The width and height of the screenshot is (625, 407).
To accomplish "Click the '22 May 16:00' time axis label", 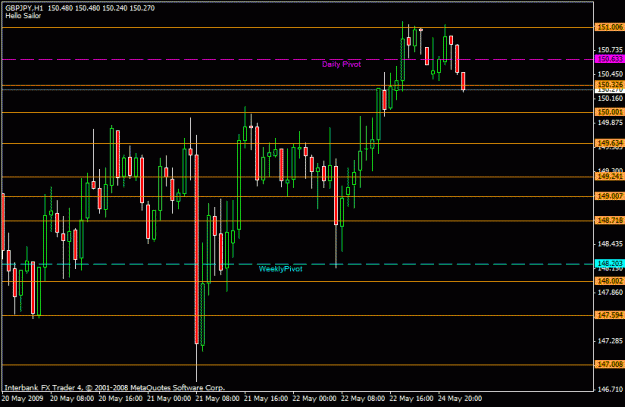I will 411,399.
